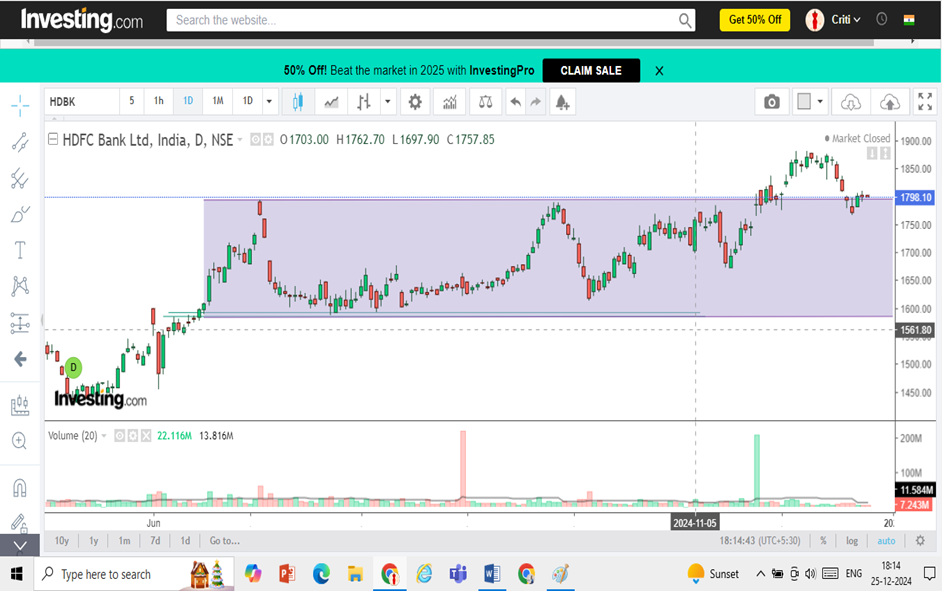This screenshot has width=942, height=591.
Task: Set the range to 10y
Action: [62, 541]
